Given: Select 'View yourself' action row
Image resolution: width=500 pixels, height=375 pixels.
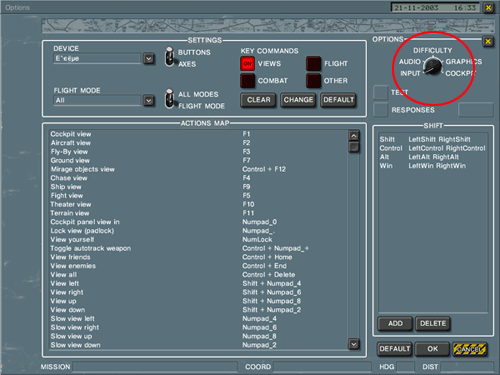Looking at the screenshot, I should pyautogui.click(x=198, y=239).
